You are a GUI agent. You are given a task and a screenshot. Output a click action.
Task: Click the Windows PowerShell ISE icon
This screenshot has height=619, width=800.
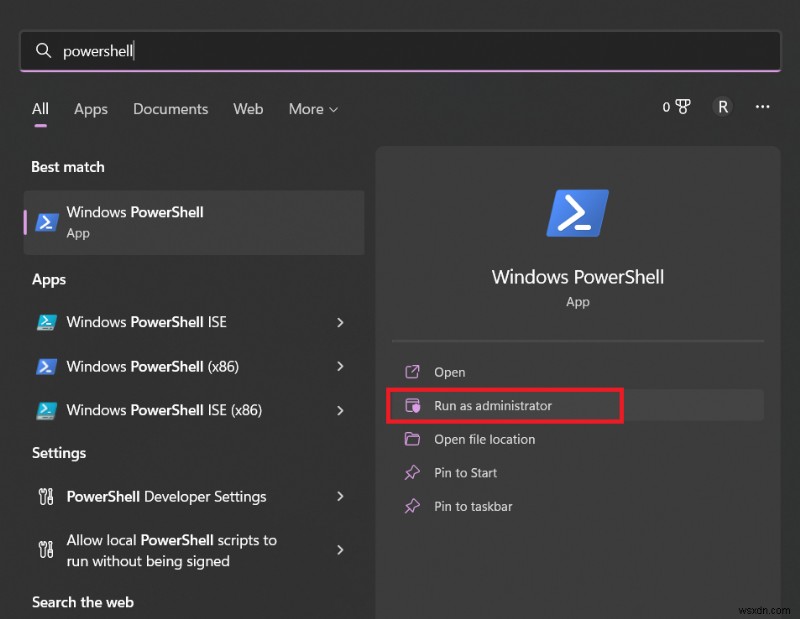tap(46, 322)
